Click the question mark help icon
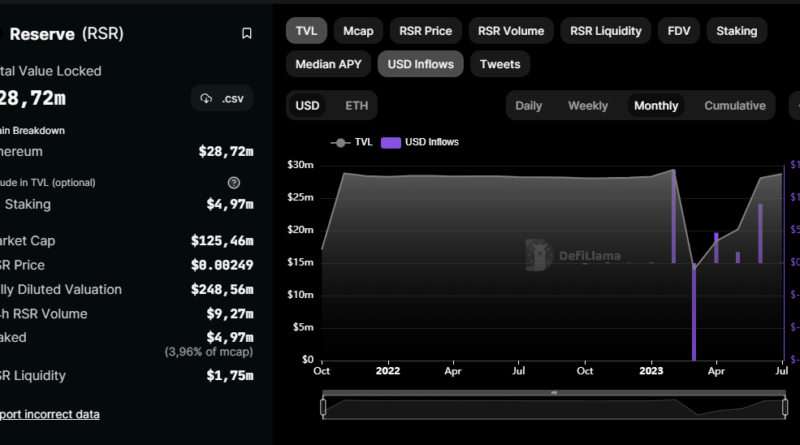Viewport: 800px width, 445px height. coord(234,183)
